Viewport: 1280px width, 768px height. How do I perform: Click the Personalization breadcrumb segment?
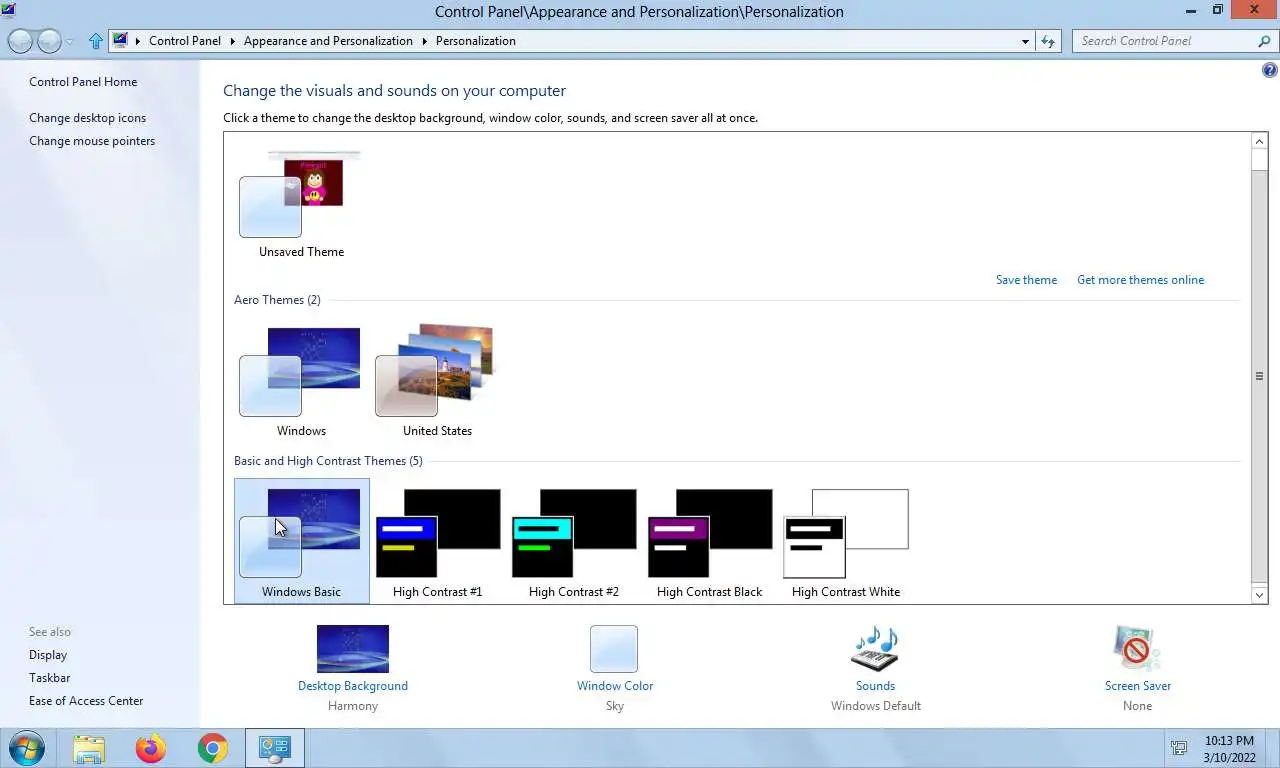tap(476, 41)
